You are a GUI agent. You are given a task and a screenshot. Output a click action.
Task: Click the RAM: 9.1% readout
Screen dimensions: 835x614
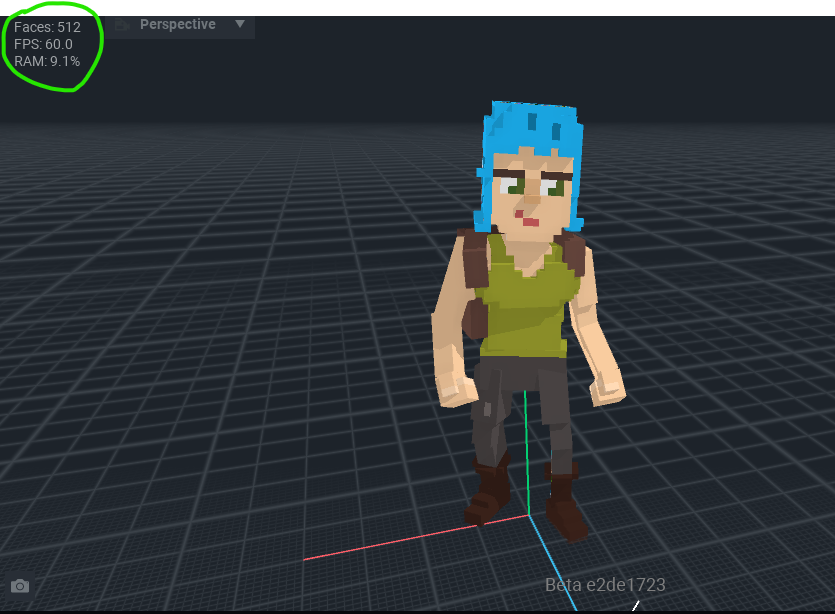[47, 61]
